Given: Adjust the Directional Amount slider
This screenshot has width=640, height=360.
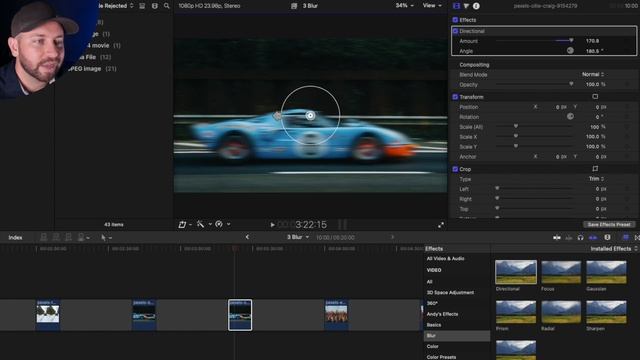Looking at the screenshot, I should tap(571, 40).
